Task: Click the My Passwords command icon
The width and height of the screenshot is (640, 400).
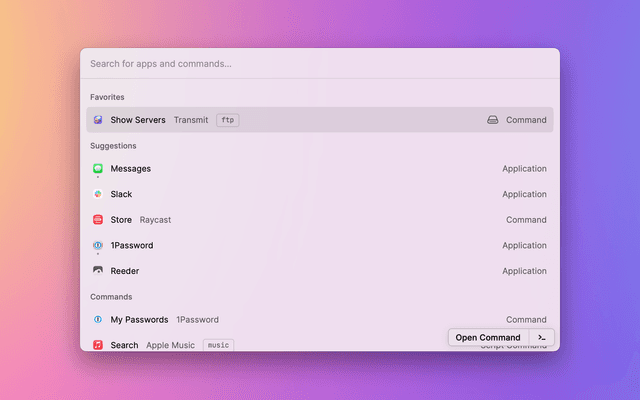Action: [x=98, y=320]
